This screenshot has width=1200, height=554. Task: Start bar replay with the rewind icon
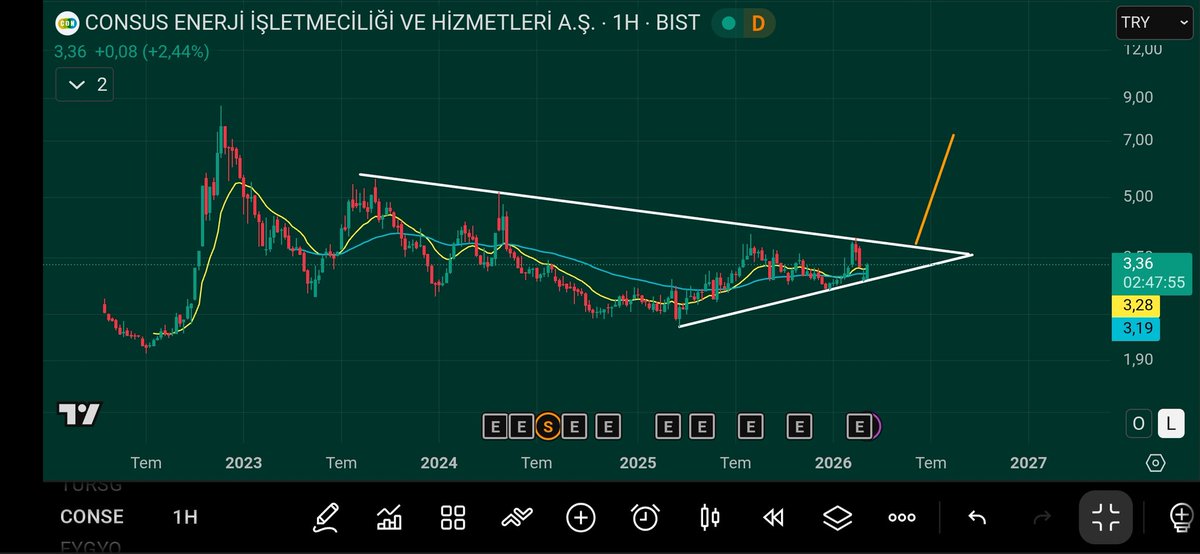coord(773,517)
